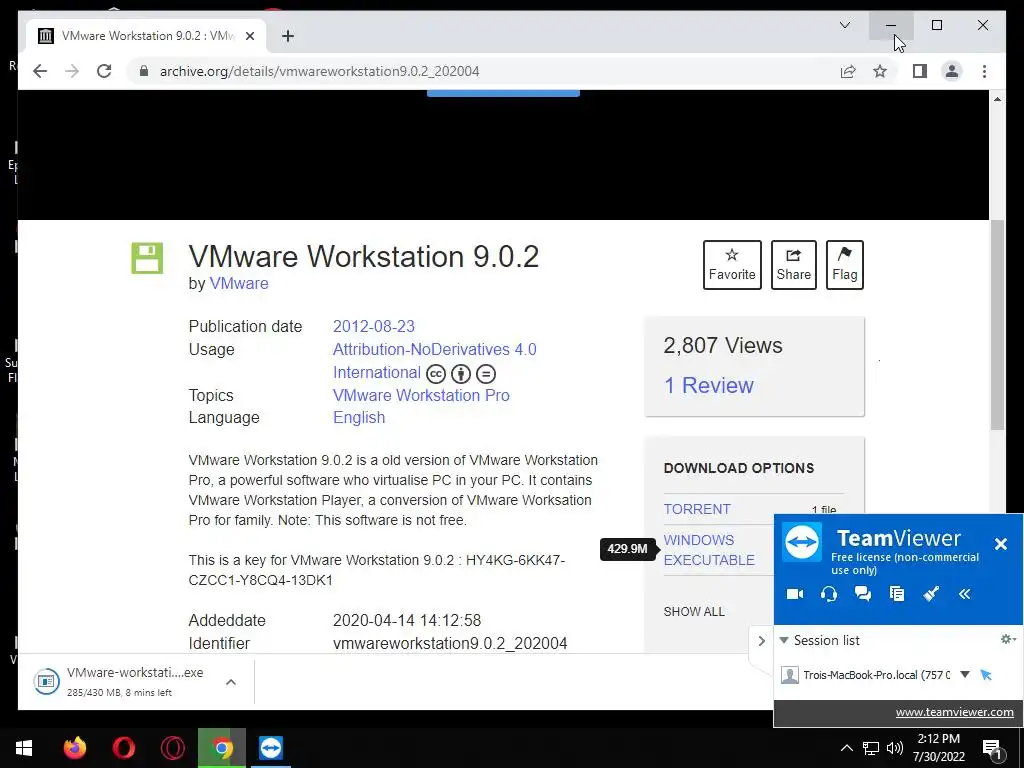Open TeamViewer file transfer icon
1024x768 pixels.
coord(897,594)
